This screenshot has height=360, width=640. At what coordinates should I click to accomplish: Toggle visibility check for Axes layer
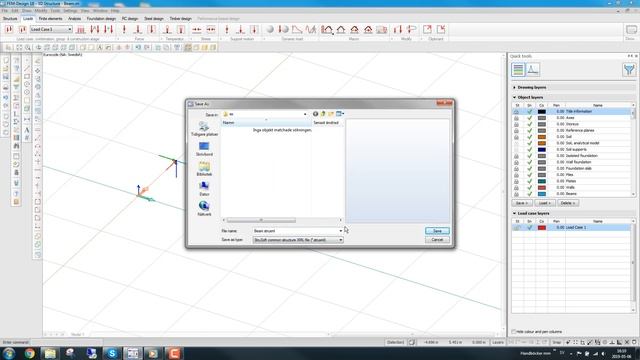click(x=529, y=118)
